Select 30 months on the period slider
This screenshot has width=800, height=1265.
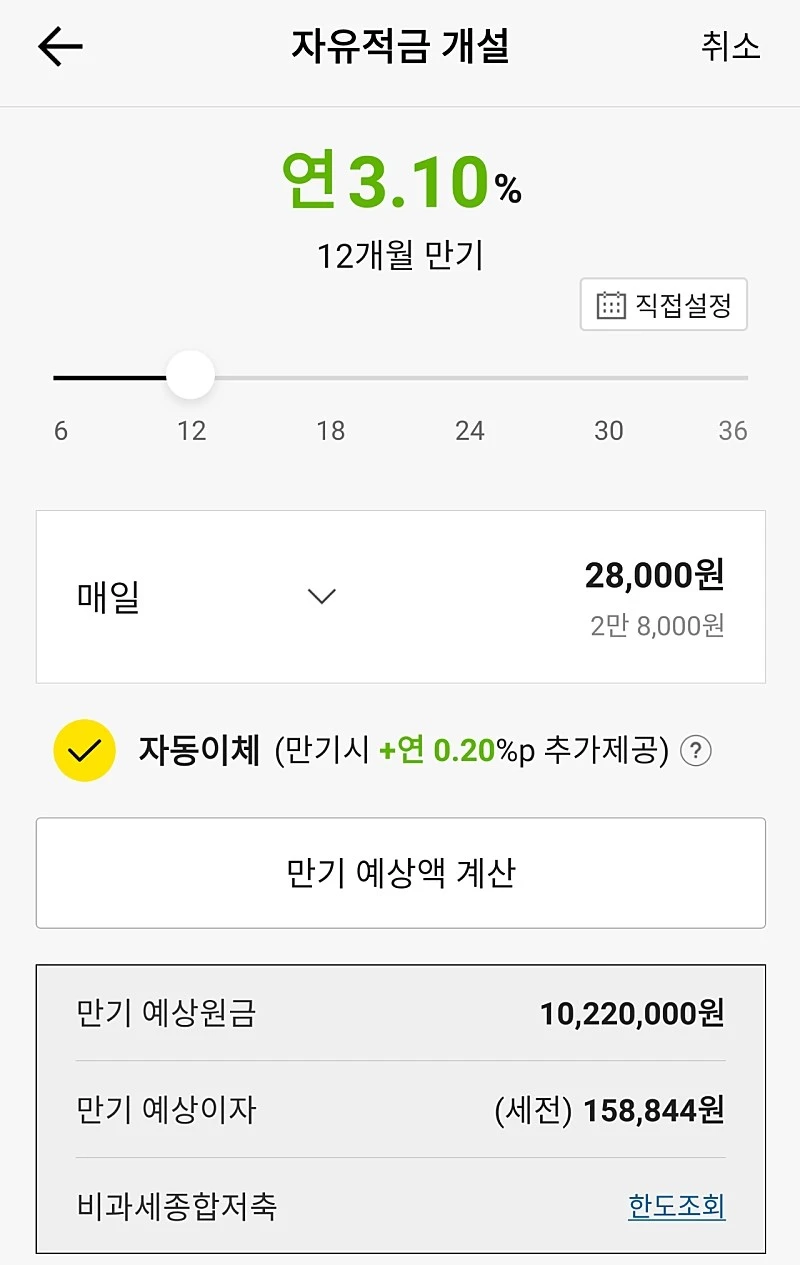coord(608,431)
